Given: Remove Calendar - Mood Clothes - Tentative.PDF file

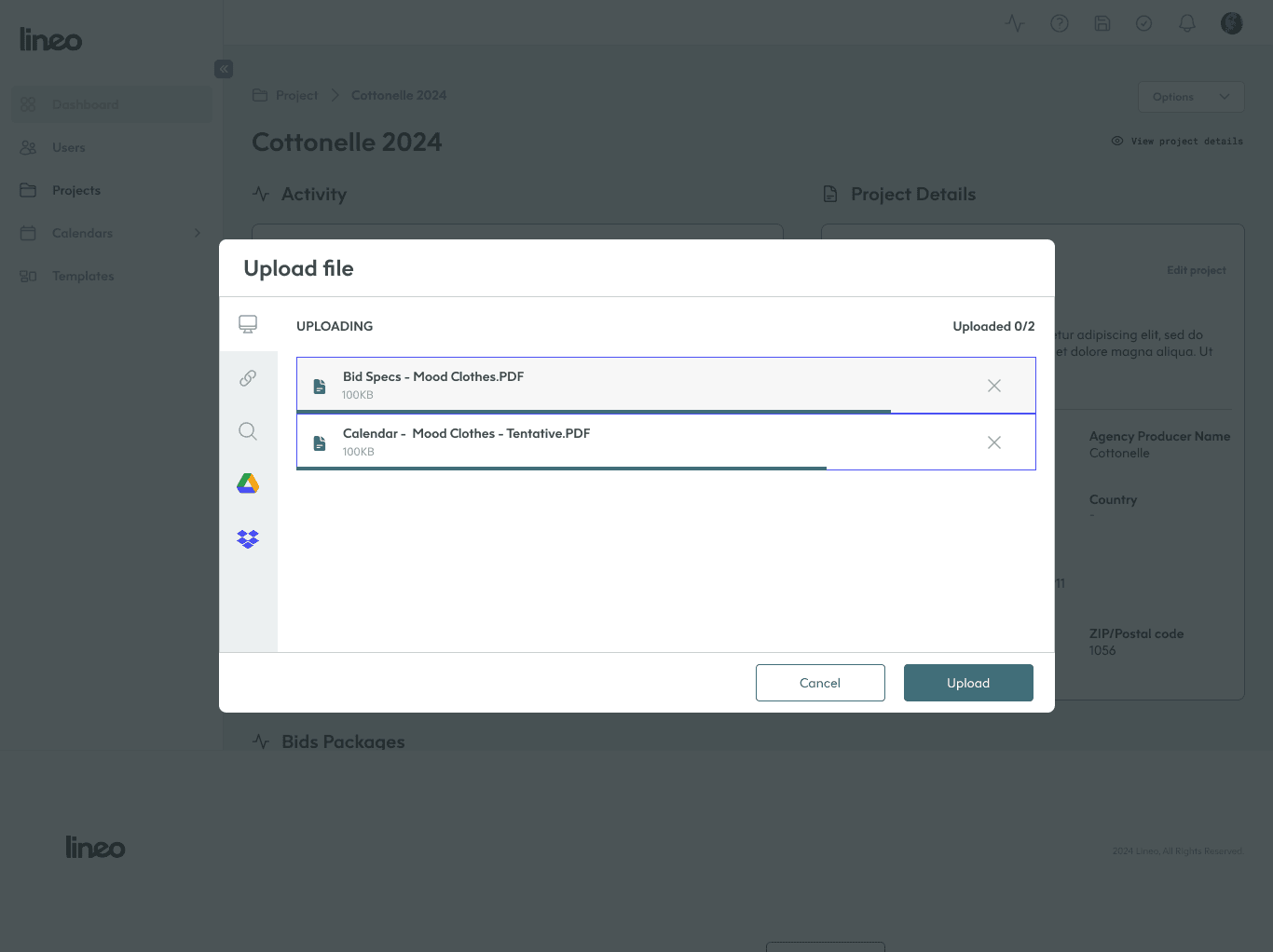Looking at the screenshot, I should click(x=994, y=442).
